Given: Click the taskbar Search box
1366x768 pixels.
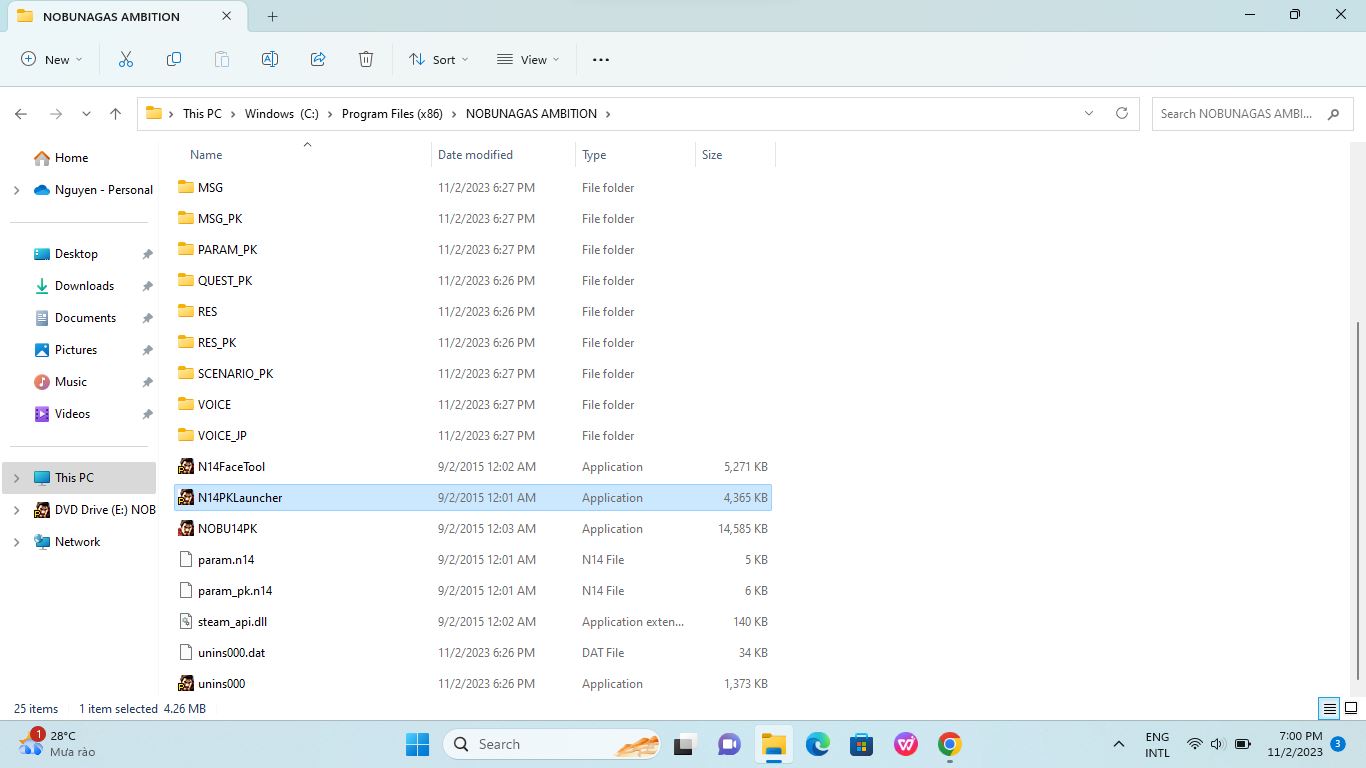Looking at the screenshot, I should coord(554,744).
